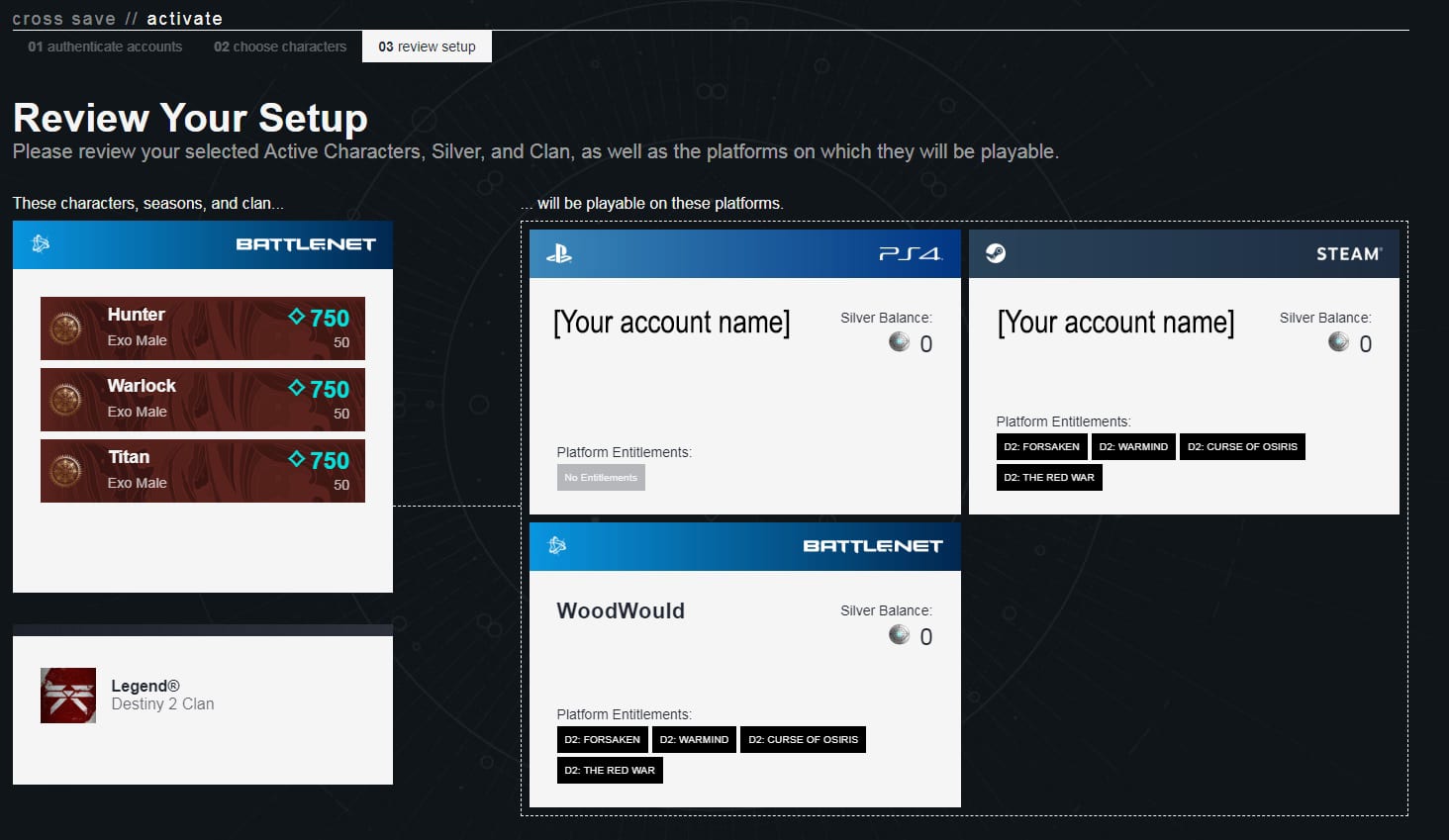The width and height of the screenshot is (1449, 840).
Task: Click the Review Your Setup heading
Action: pyautogui.click(x=190, y=118)
